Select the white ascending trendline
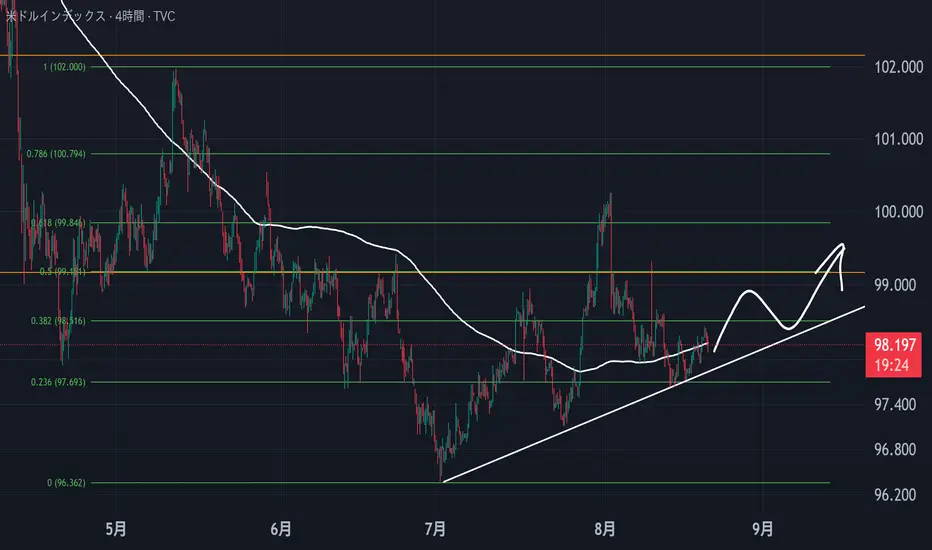Image resolution: width=932 pixels, height=550 pixels. tap(654, 393)
